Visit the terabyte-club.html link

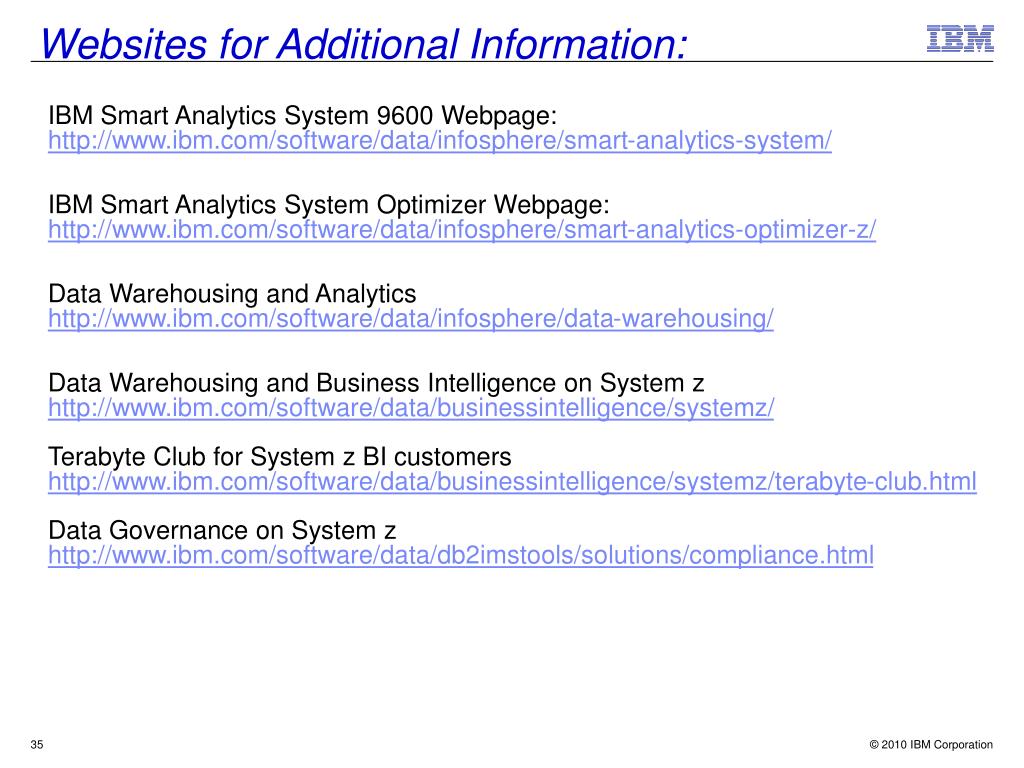point(512,482)
